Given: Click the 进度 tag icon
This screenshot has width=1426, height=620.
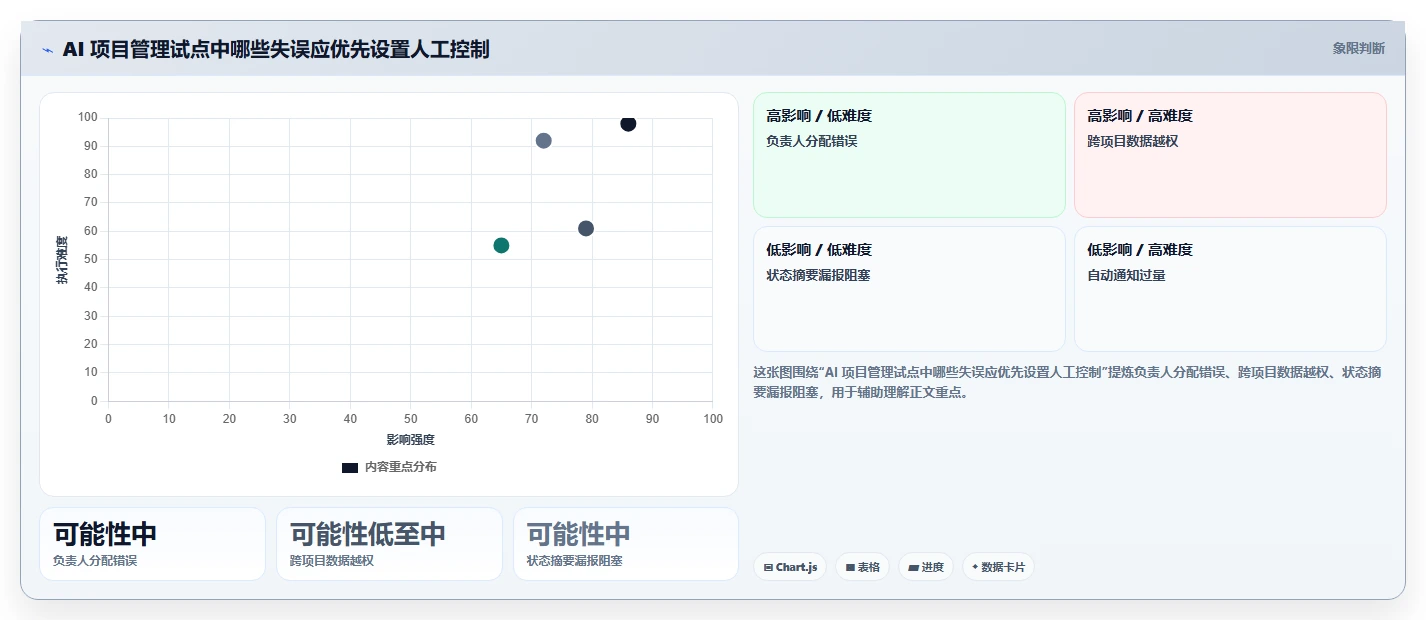Looking at the screenshot, I should point(913,567).
